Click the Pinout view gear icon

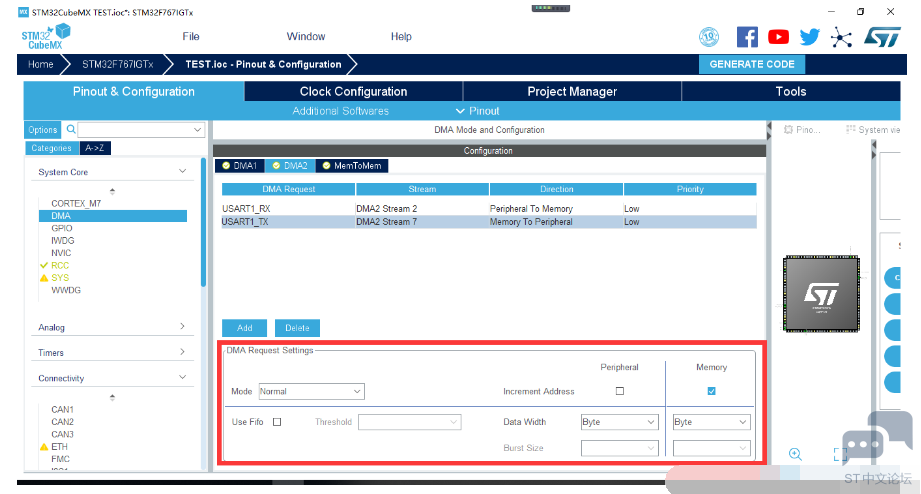(x=788, y=129)
